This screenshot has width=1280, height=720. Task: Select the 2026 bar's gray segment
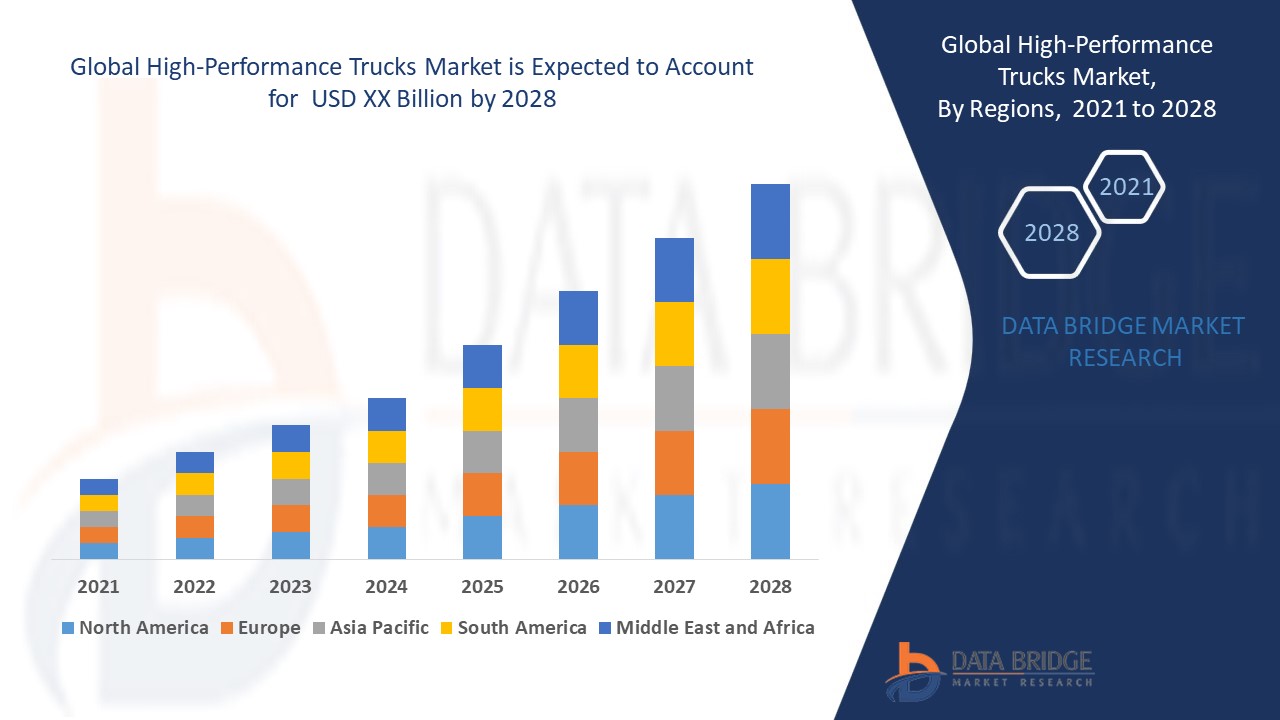[x=578, y=425]
